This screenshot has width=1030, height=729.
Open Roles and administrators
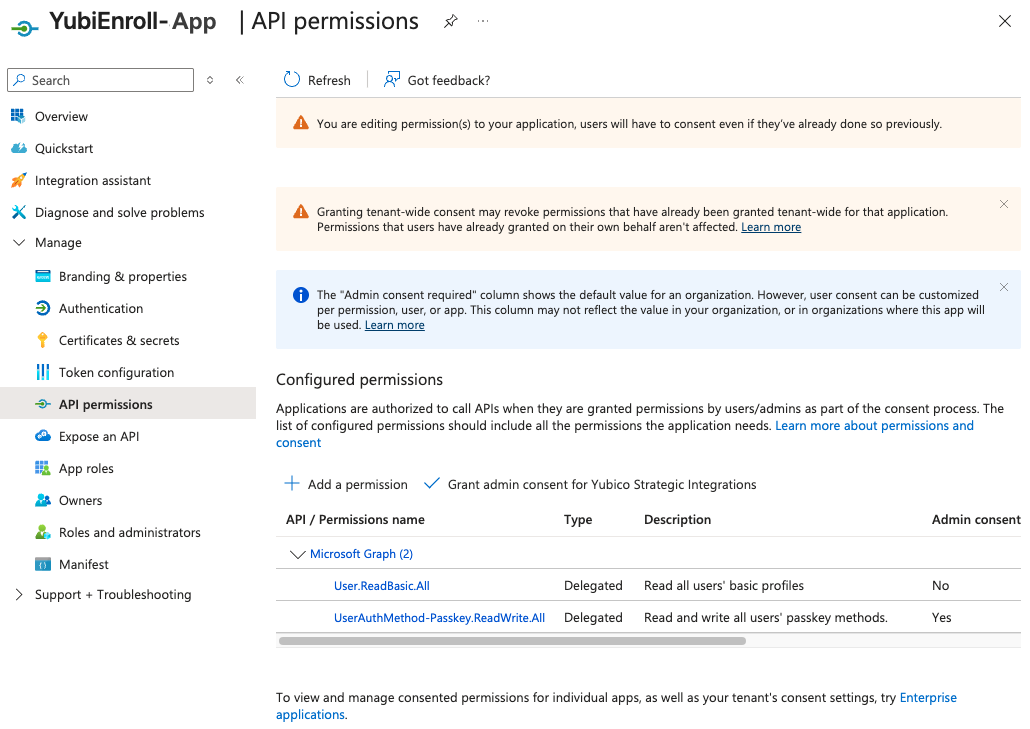click(x=130, y=532)
